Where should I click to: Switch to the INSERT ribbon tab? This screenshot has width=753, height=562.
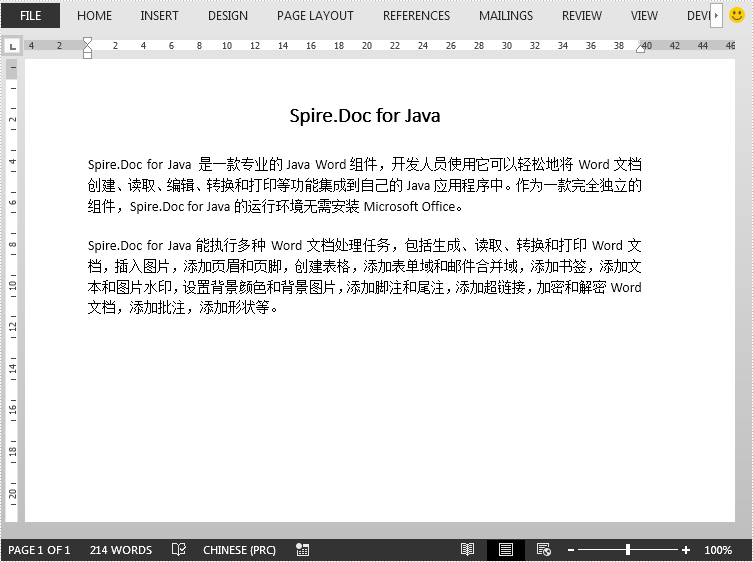(159, 15)
